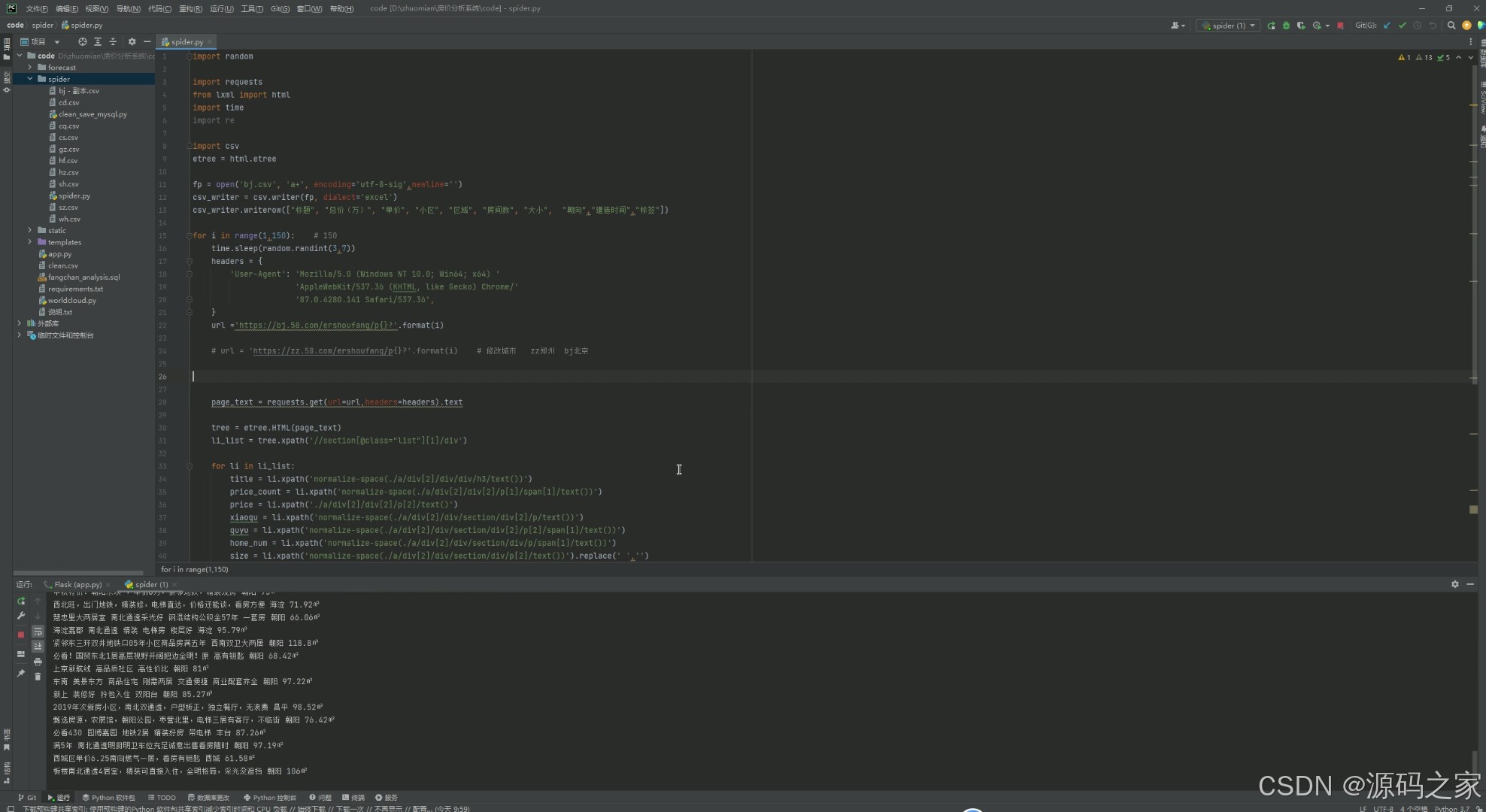Open the Git(G) menu

pos(280,8)
